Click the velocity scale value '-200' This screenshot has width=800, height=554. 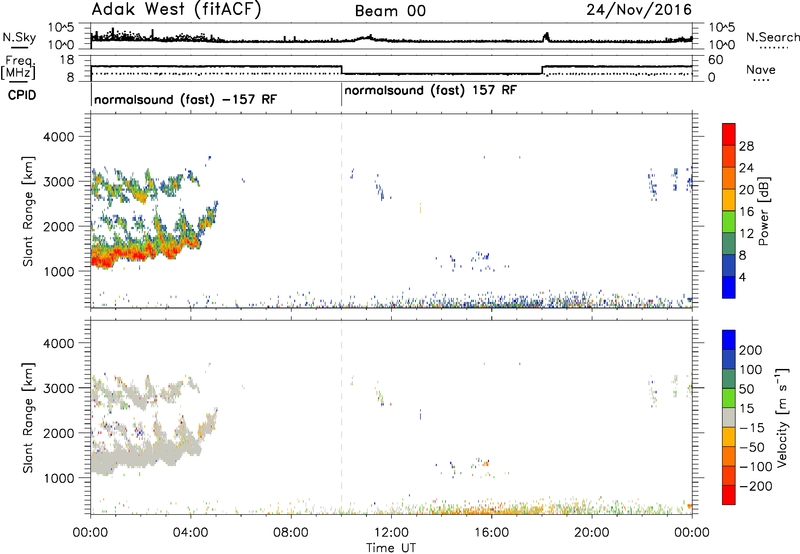point(755,486)
